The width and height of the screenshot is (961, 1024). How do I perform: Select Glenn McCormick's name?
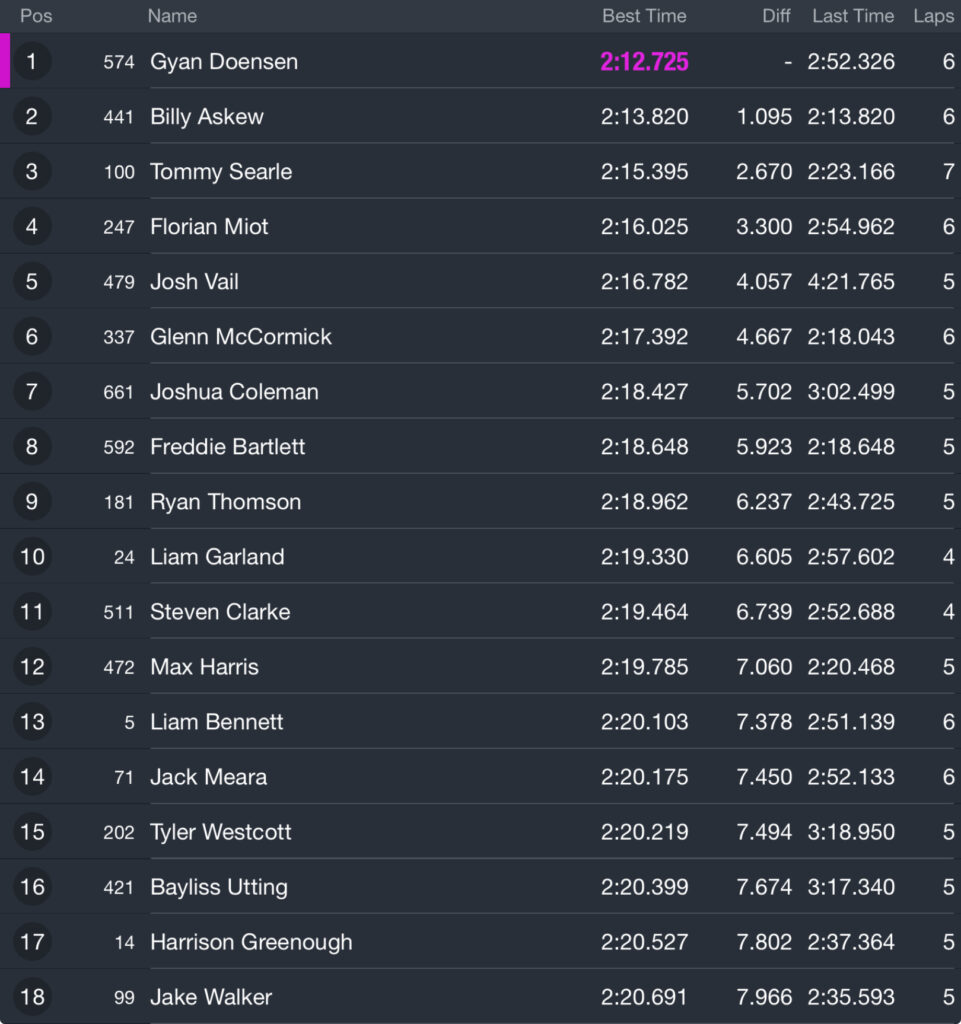pyautogui.click(x=241, y=336)
